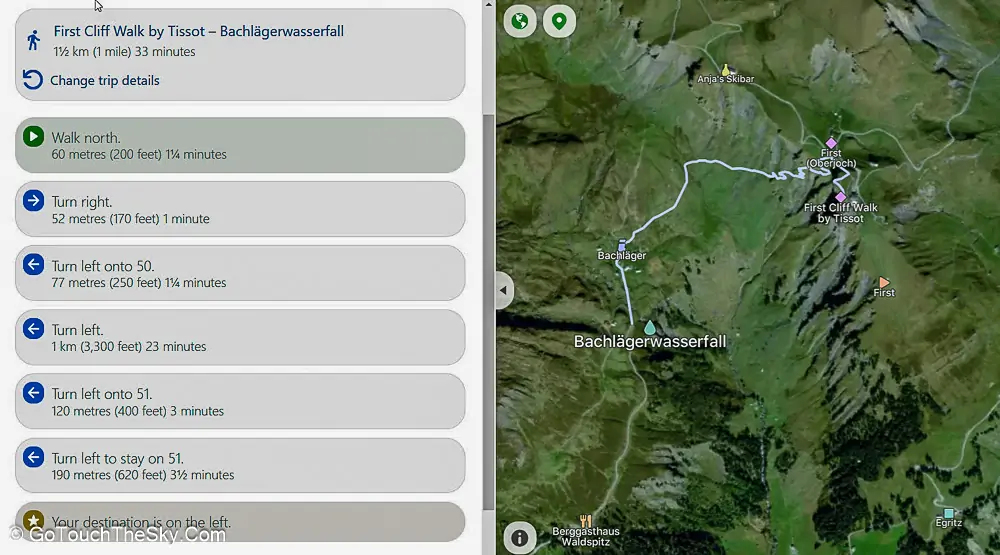Click the Bachlägerwasserfall waterfall marker
This screenshot has height=555, width=1000.
[649, 327]
